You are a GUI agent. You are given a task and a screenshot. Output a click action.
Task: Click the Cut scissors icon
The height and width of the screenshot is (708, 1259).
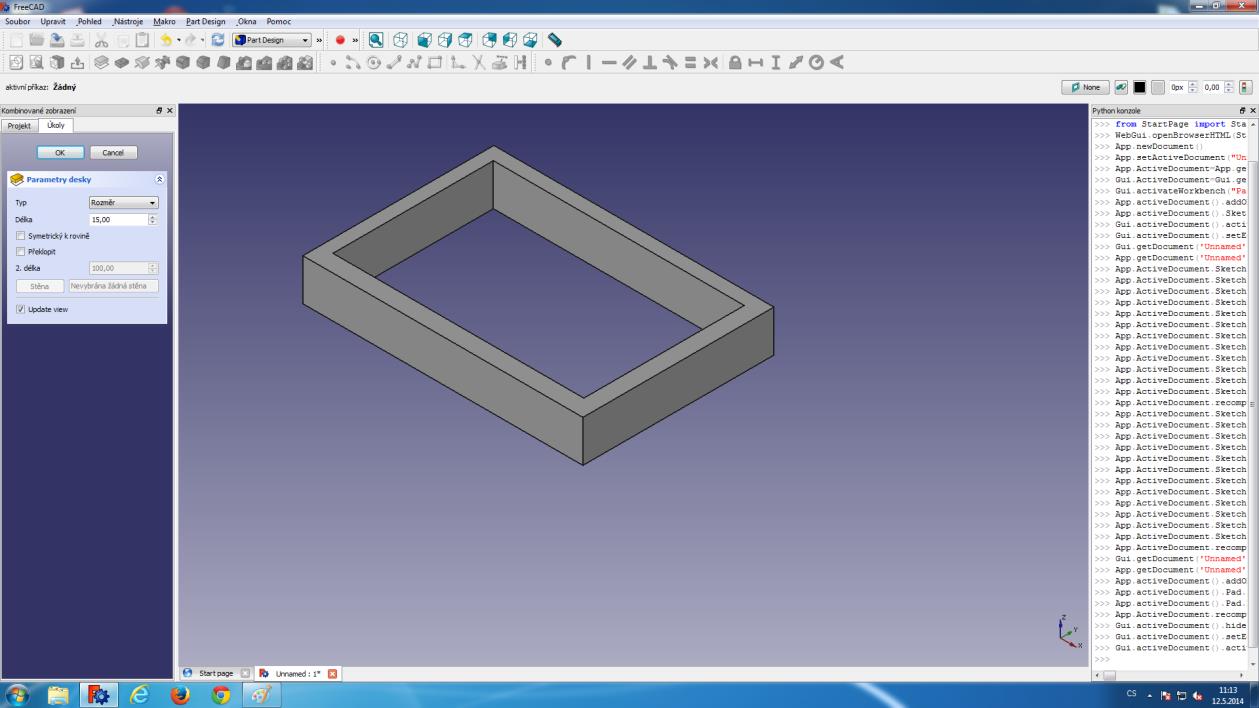click(101, 40)
